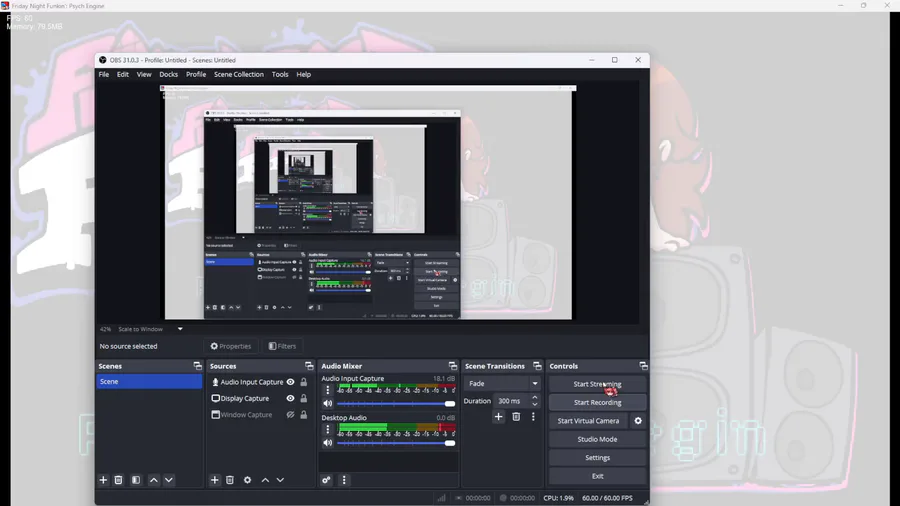
Task: Hide the Display Capture source
Action: [290, 398]
